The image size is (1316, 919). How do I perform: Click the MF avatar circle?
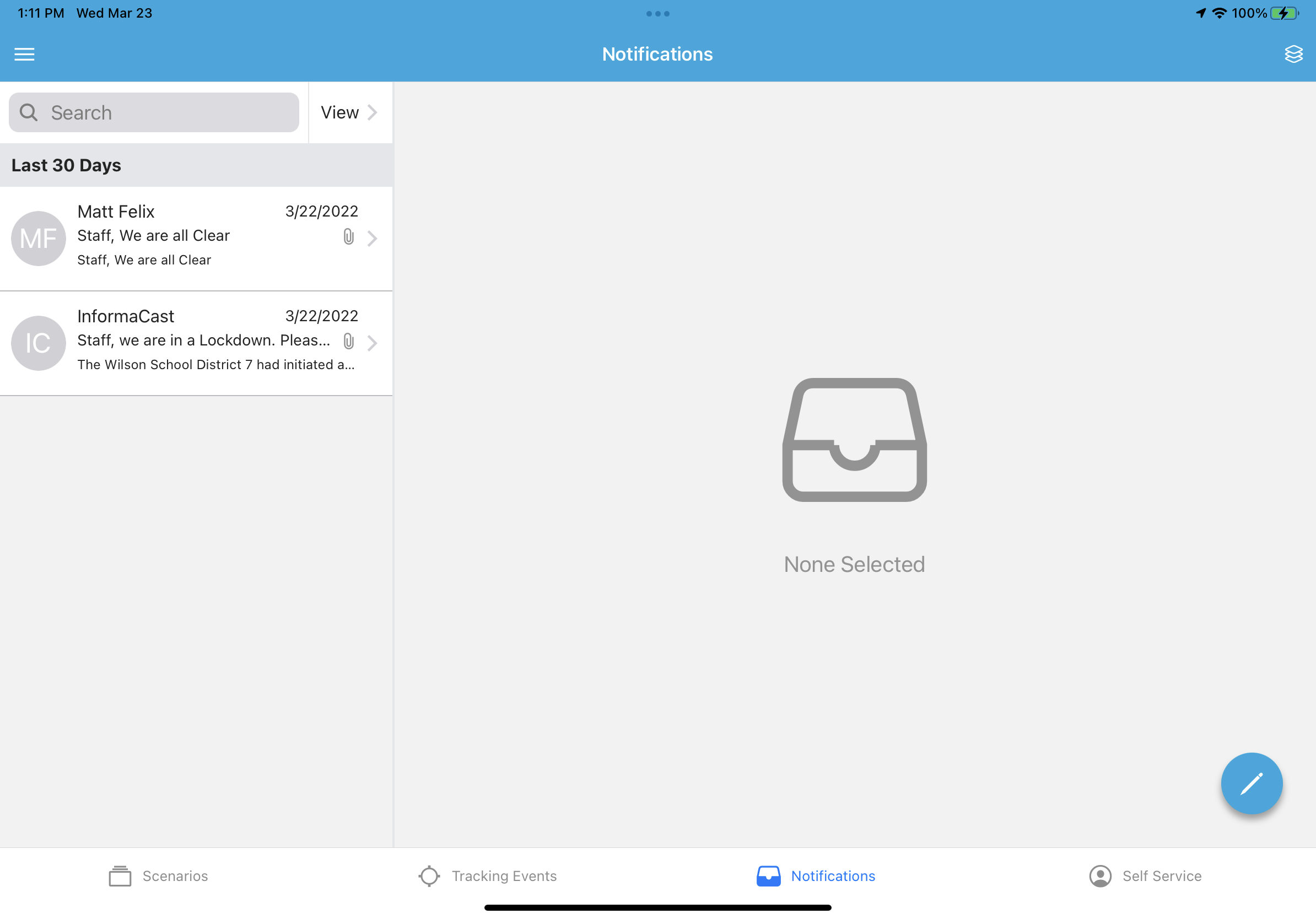[x=39, y=239]
